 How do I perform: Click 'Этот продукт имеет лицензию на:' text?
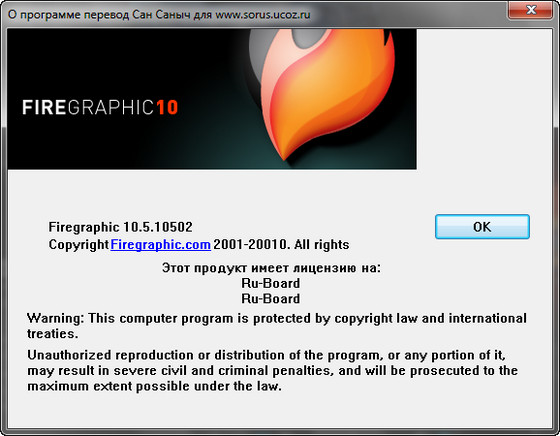[271, 267]
